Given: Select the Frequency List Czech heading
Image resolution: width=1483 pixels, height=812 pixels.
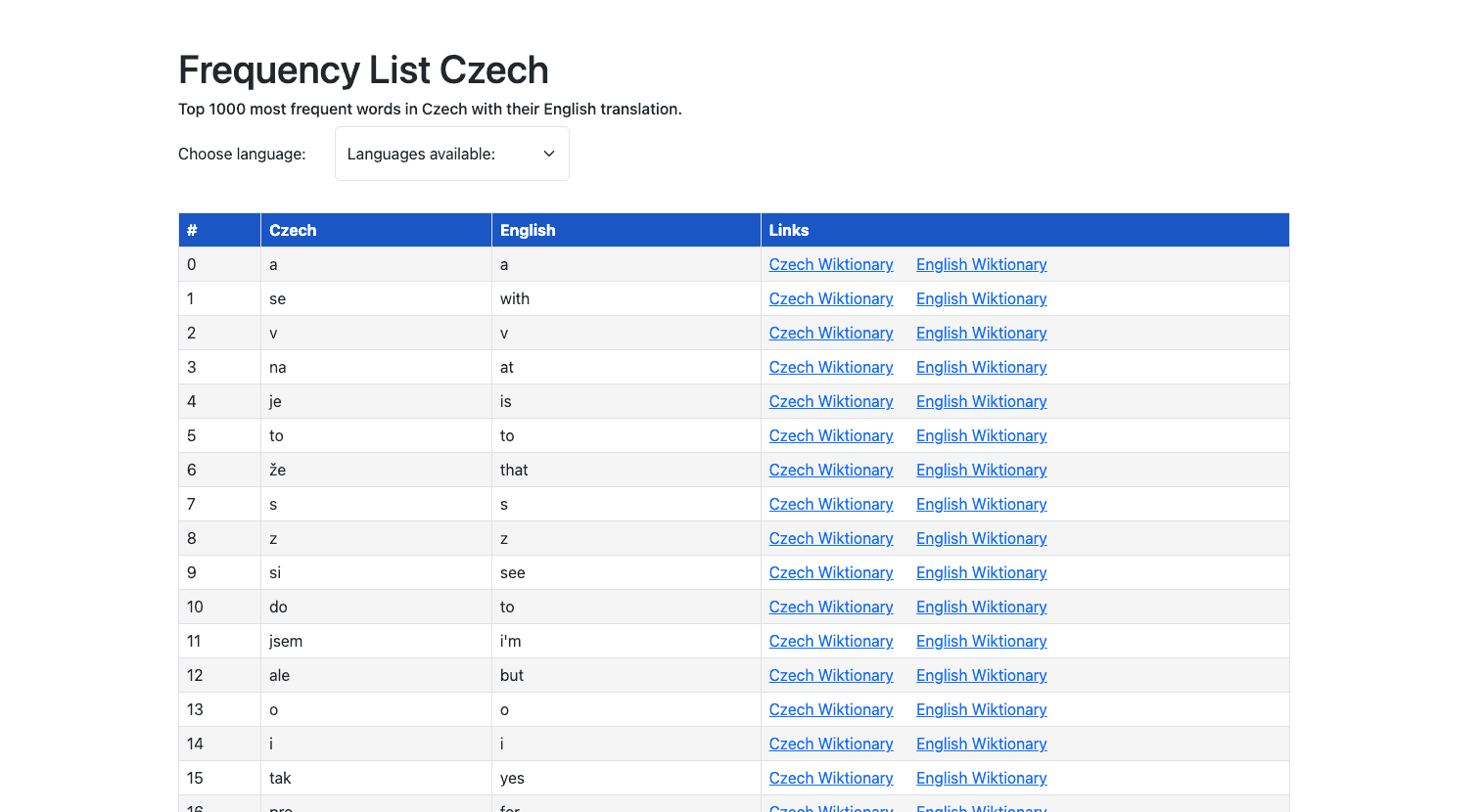Looking at the screenshot, I should pos(363,70).
